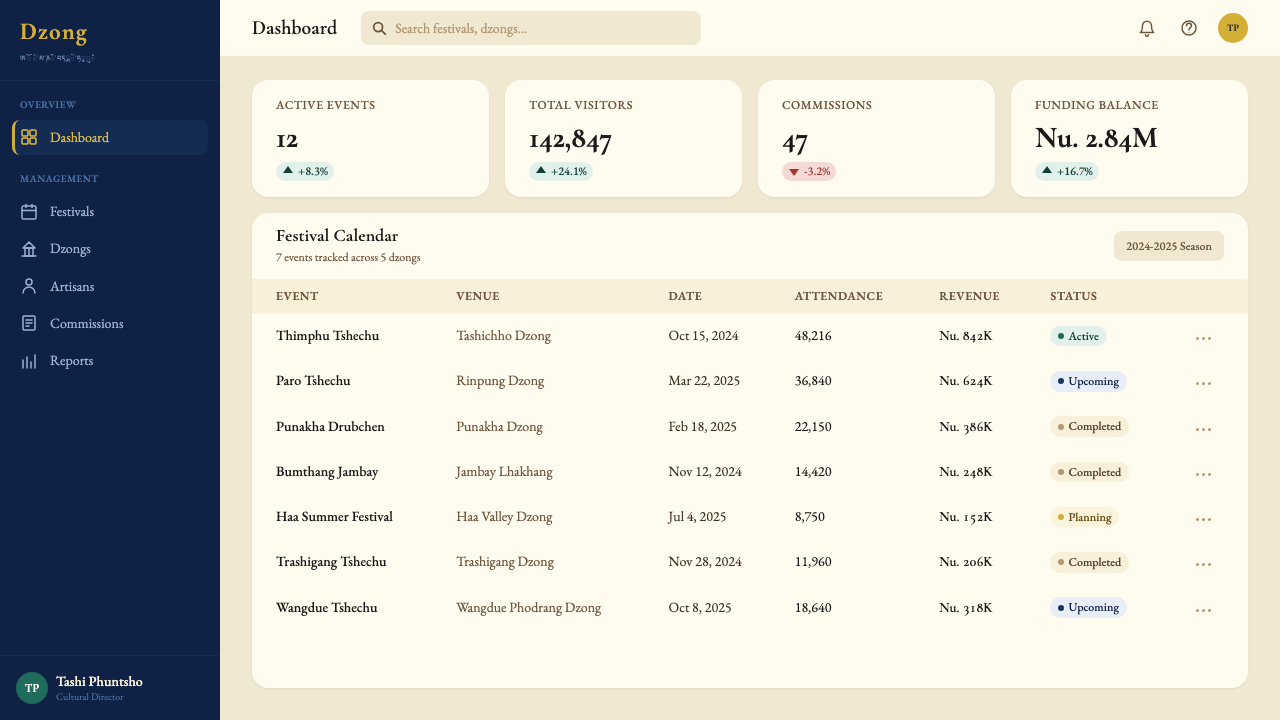Click Tashichho Dzong venue
1280x720 pixels.
pos(504,336)
